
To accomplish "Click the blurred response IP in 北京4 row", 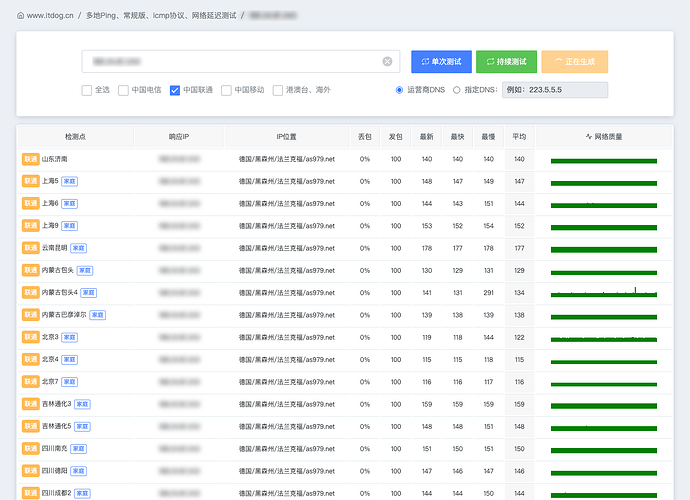I will pos(180,360).
